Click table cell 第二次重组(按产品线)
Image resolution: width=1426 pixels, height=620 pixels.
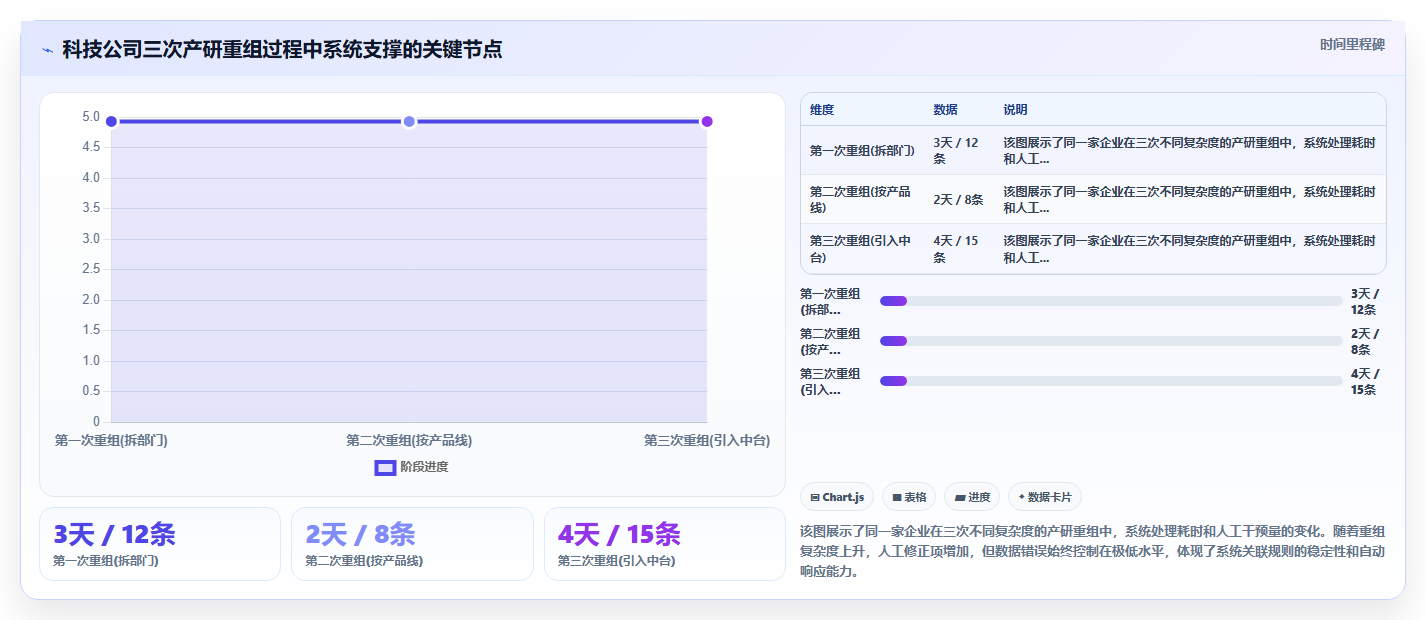pyautogui.click(x=862, y=200)
